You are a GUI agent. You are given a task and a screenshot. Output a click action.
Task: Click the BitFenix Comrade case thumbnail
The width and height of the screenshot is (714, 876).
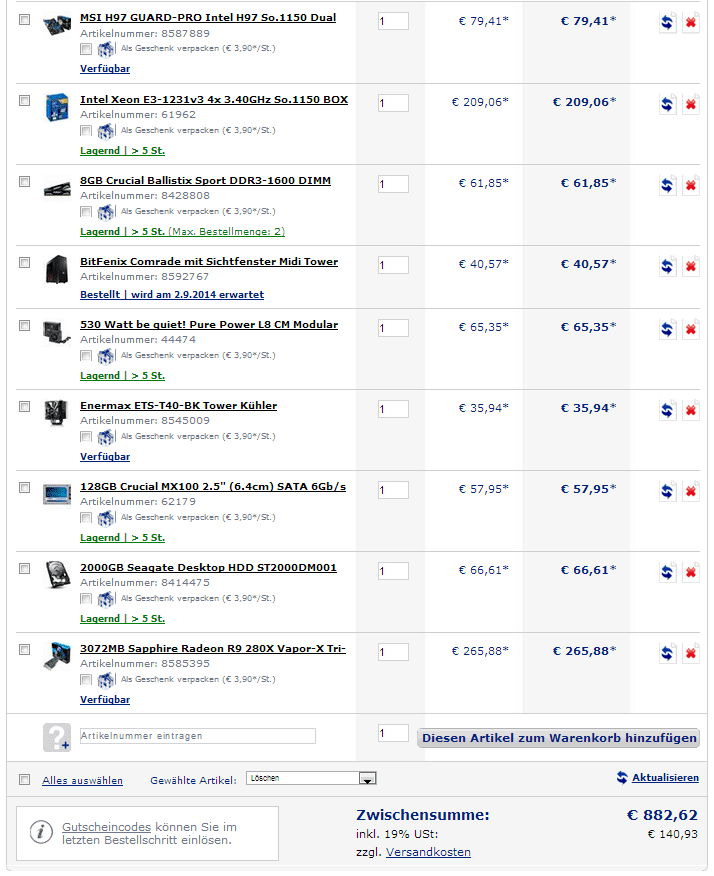(x=57, y=269)
